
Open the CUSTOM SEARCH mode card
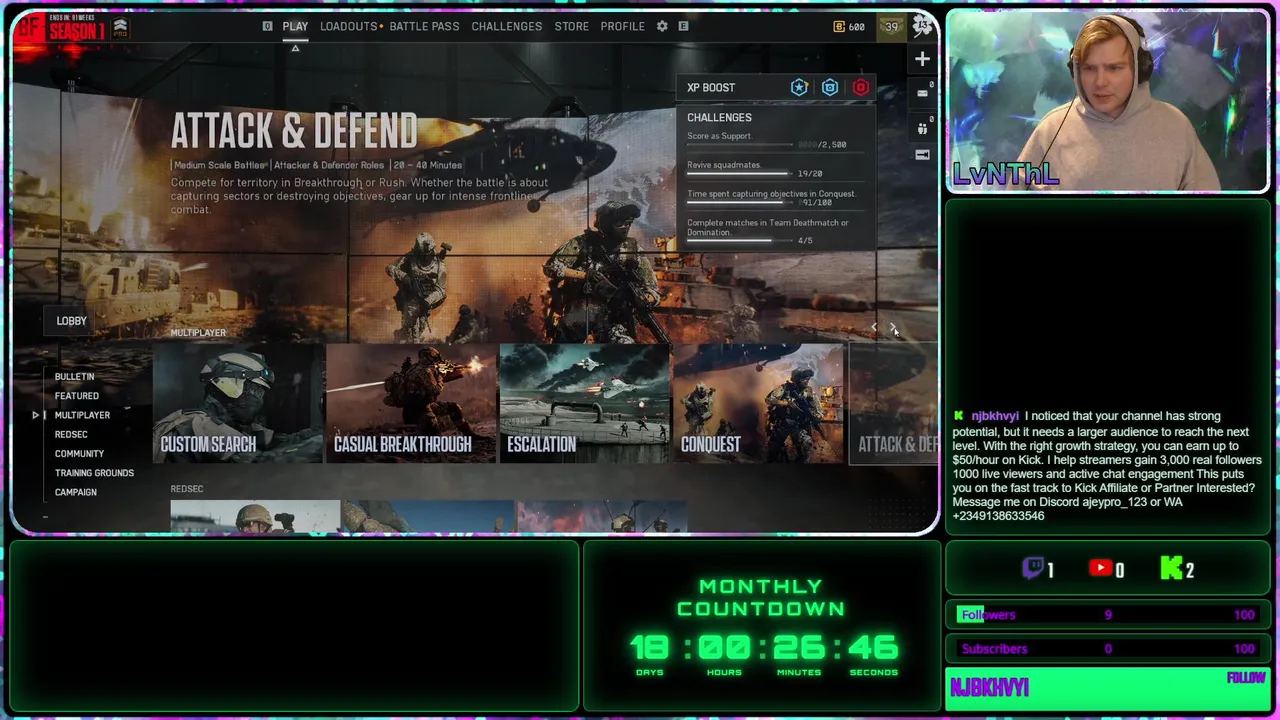point(238,404)
